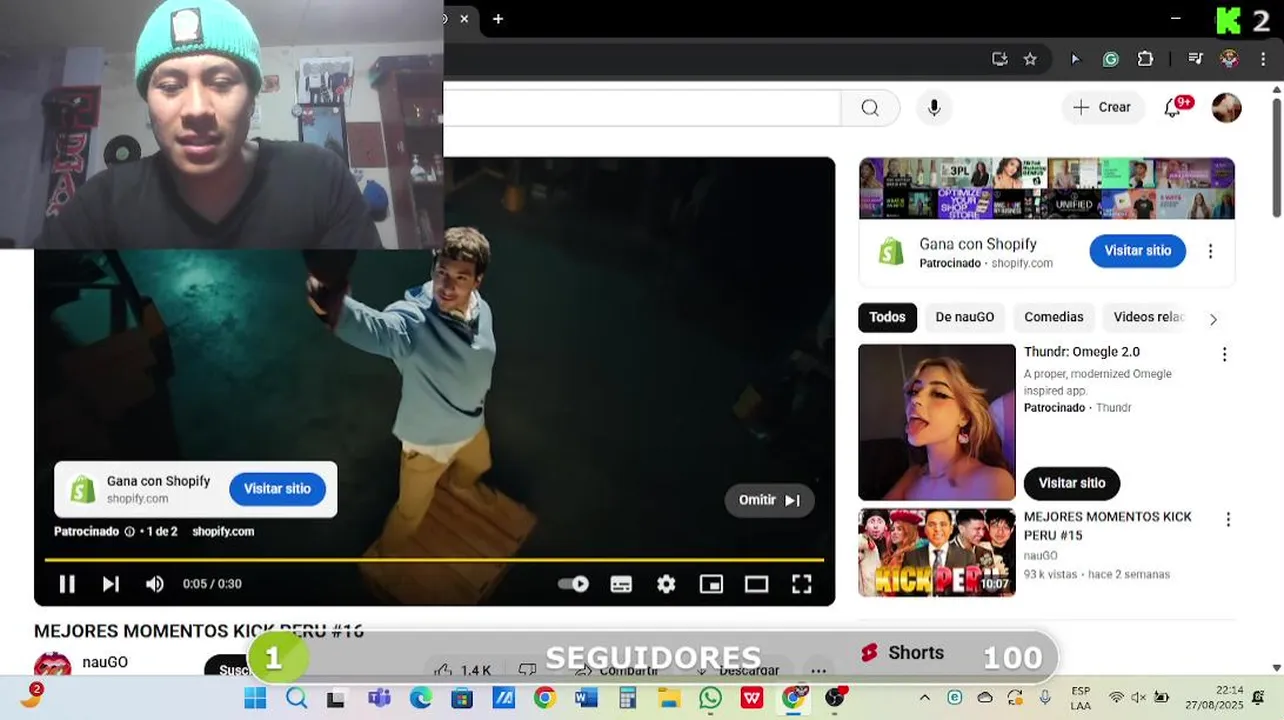Screen dimensions: 1284x720
Task: Select the Videos relacionados chip
Action: (1149, 317)
